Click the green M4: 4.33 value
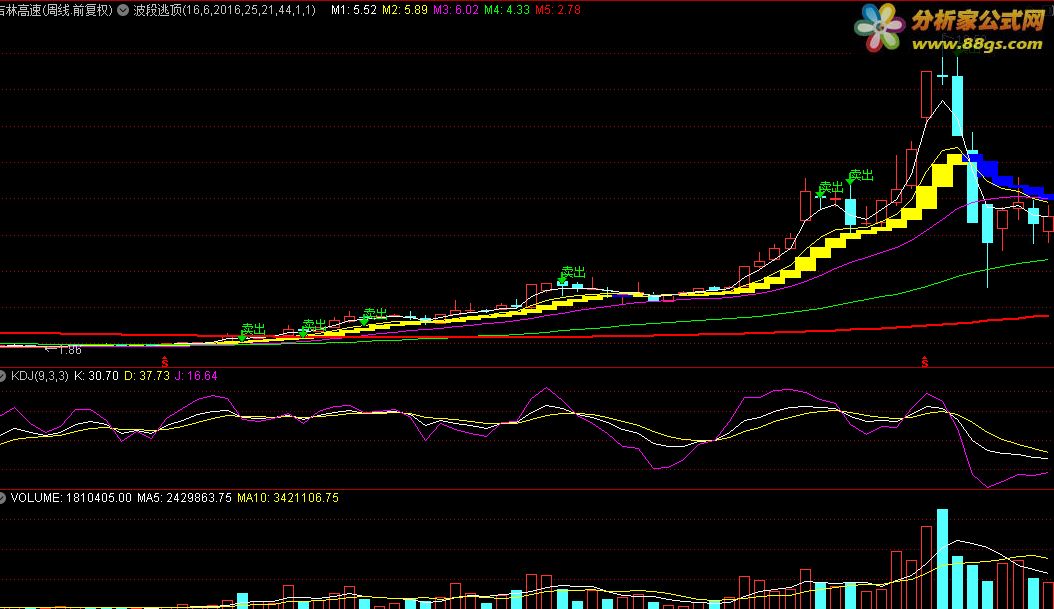Image resolution: width=1054 pixels, height=609 pixels. [507, 10]
